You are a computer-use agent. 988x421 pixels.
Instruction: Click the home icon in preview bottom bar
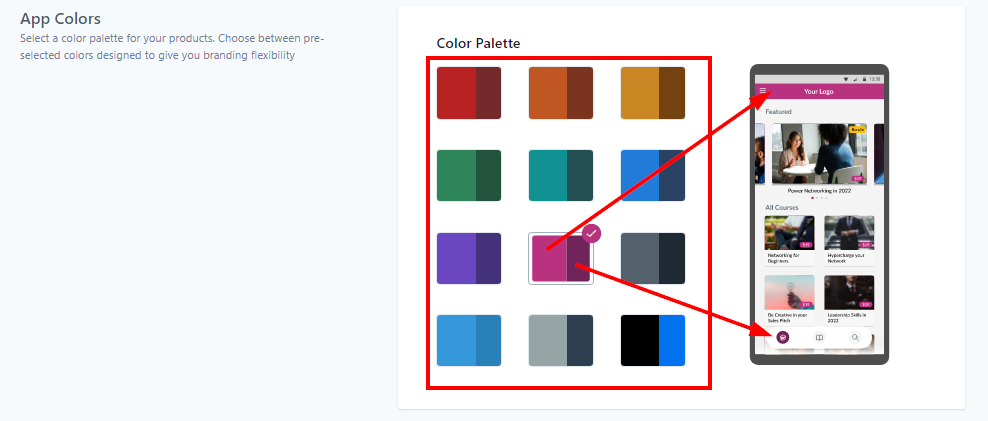[783, 337]
